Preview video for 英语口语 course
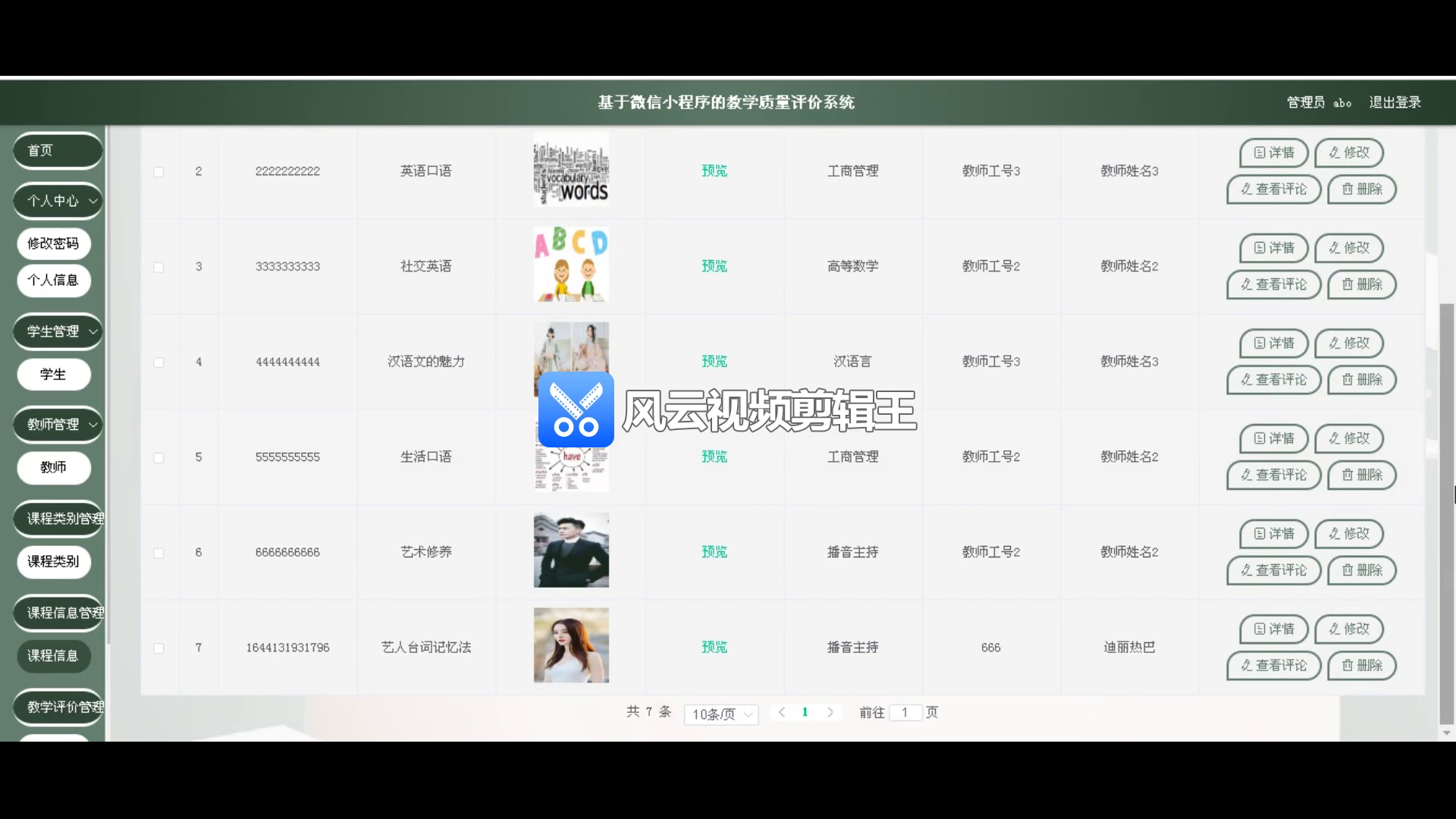The height and width of the screenshot is (819, 1456). click(714, 171)
